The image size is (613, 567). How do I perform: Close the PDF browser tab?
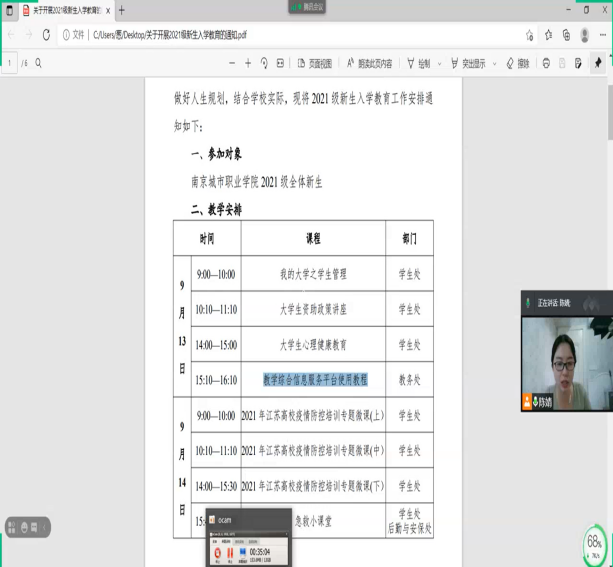tap(108, 11)
